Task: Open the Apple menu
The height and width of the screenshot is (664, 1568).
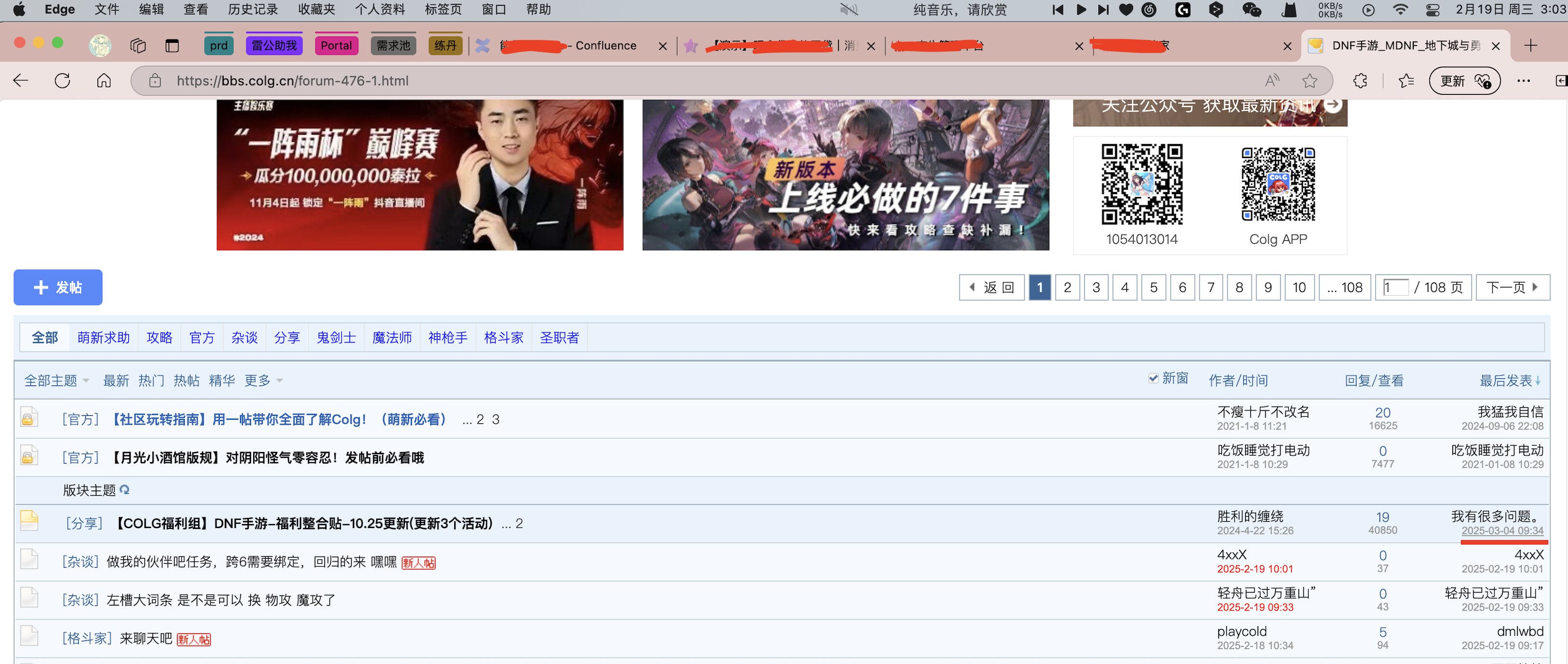Action: [x=19, y=10]
